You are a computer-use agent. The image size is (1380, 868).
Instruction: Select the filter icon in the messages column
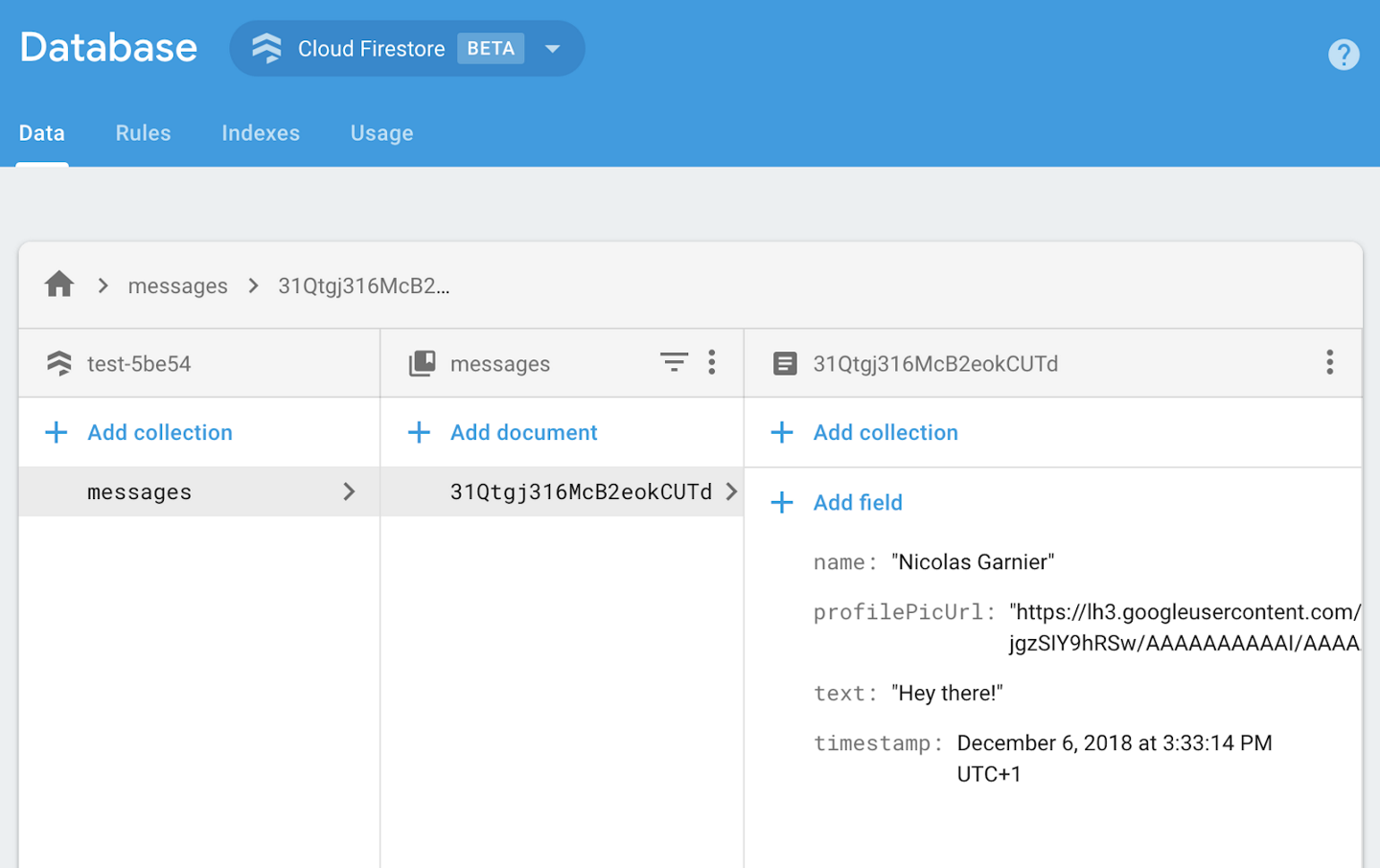coord(674,362)
